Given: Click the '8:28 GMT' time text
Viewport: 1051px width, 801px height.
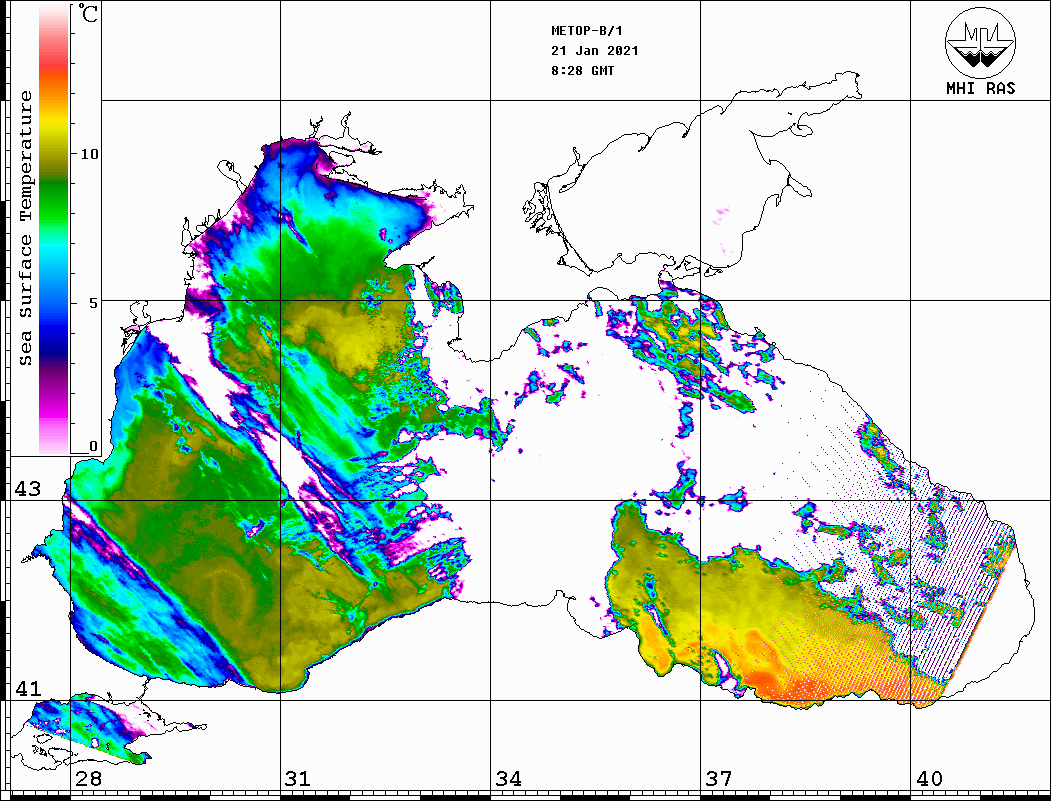Looking at the screenshot, I should click(x=582, y=70).
